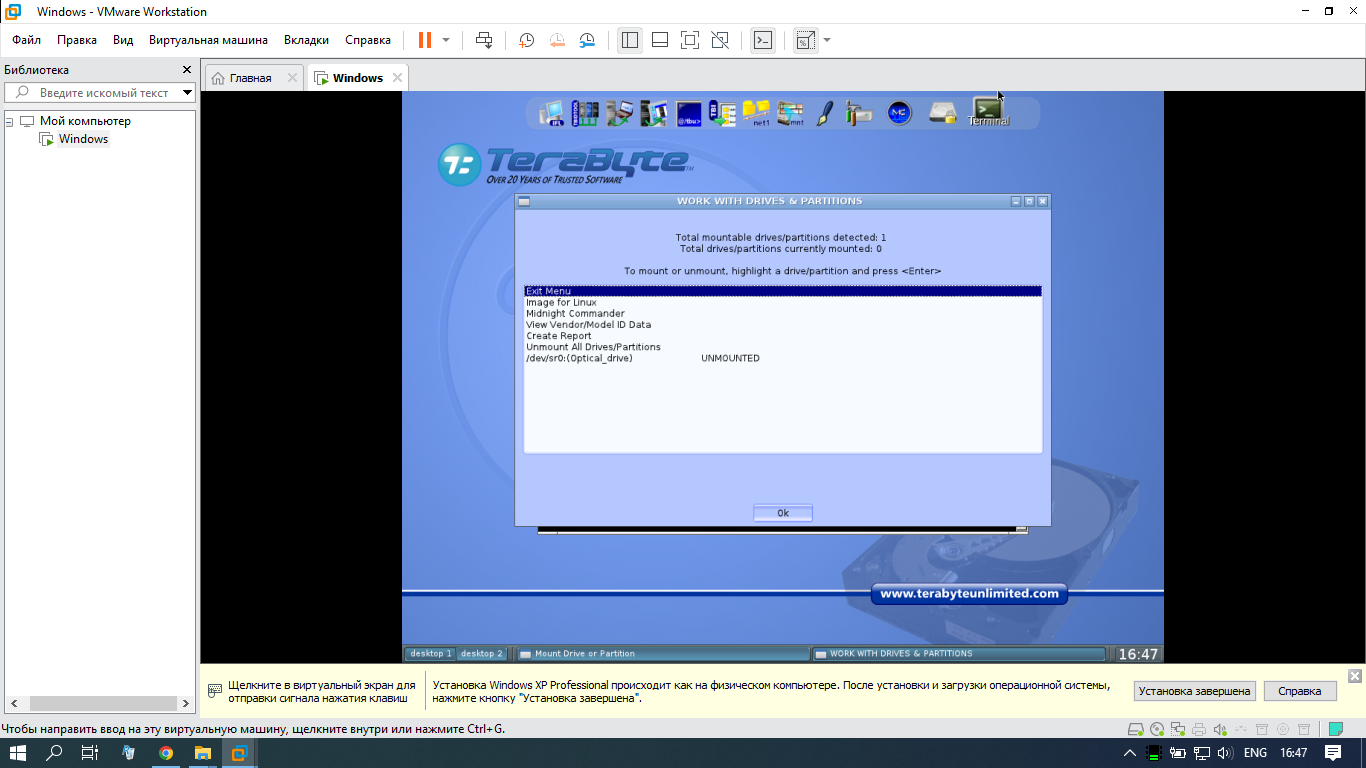1366x768 pixels.
Task: Toggle the thumbnail bar view
Action: tap(660, 40)
